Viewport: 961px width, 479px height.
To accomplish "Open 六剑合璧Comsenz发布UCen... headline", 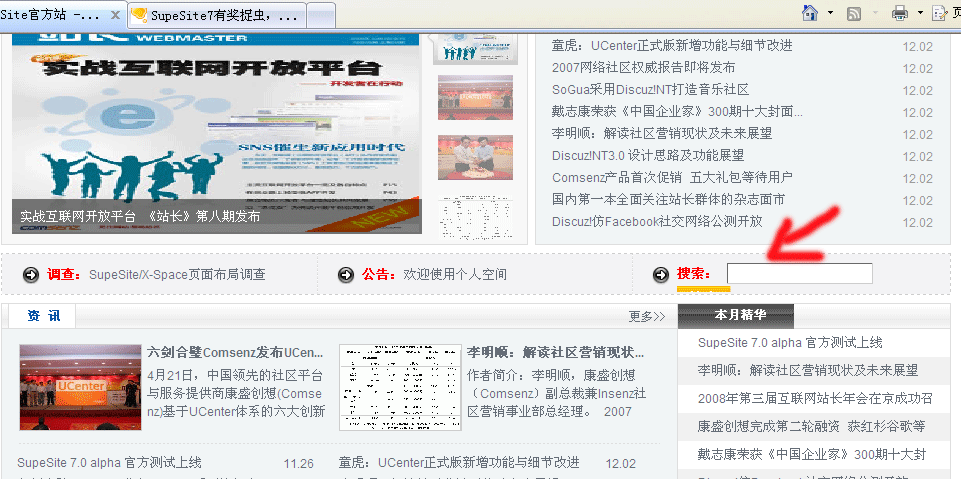I will 235,353.
